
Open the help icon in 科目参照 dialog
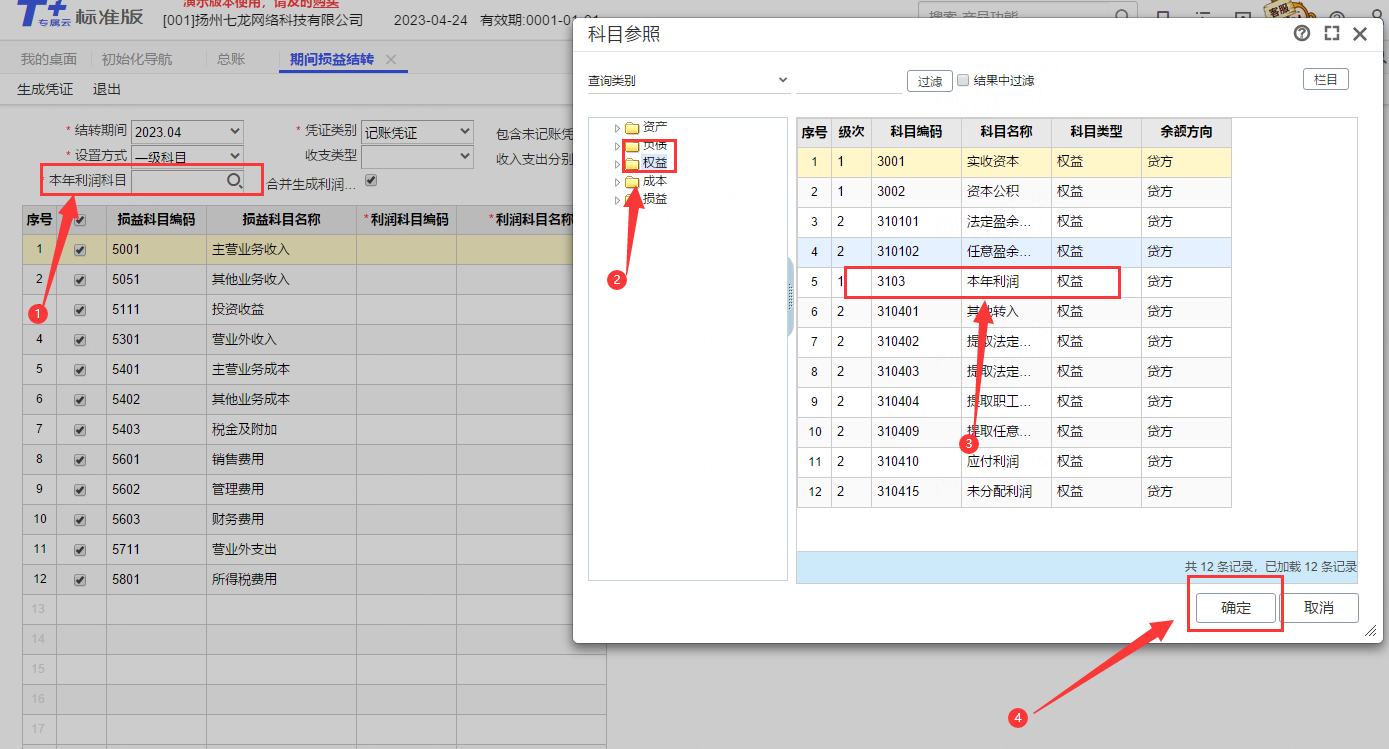(1301, 34)
